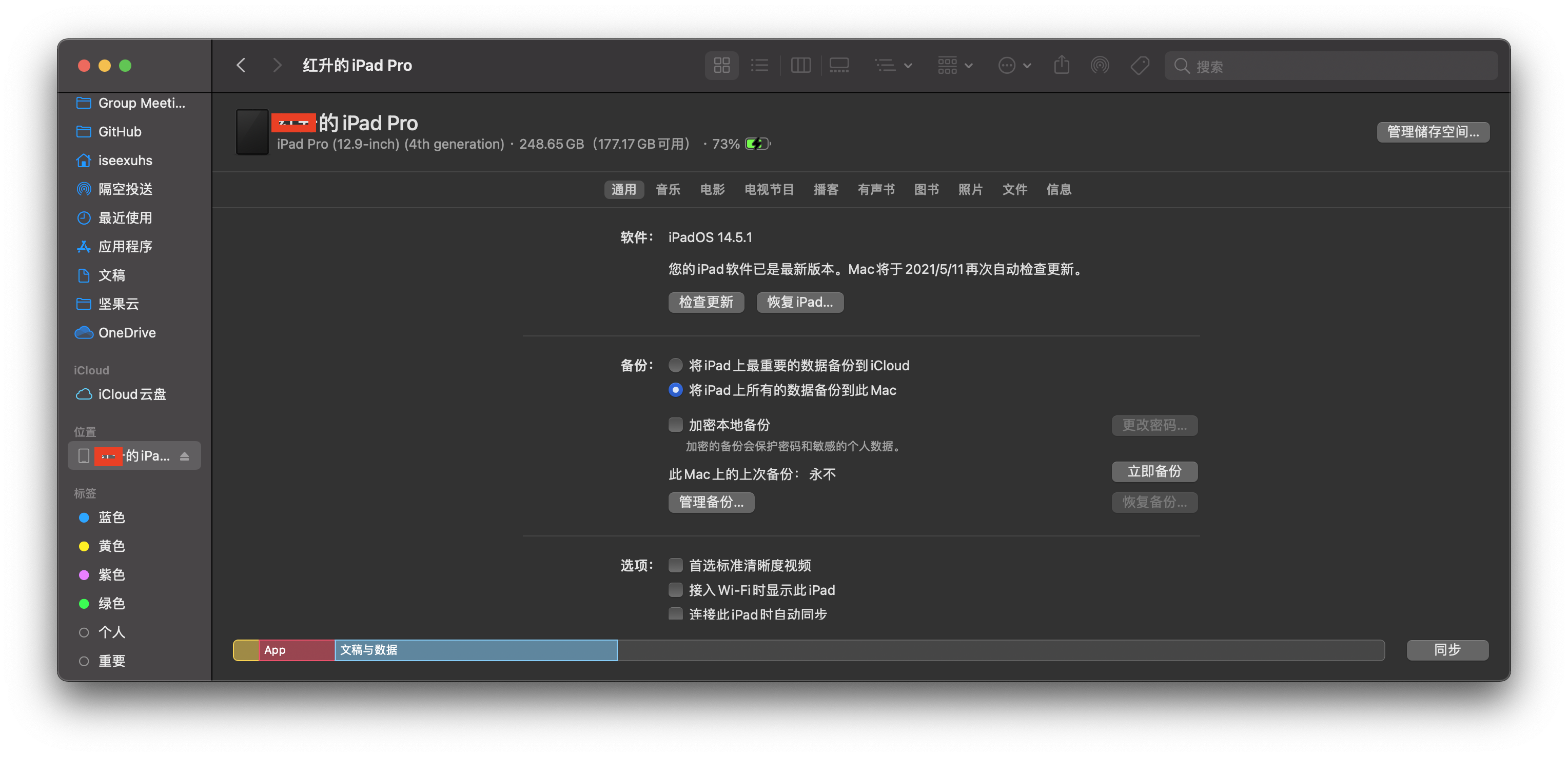The width and height of the screenshot is (1568, 757).
Task: Switch to the 电视节目 tab
Action: (x=769, y=189)
